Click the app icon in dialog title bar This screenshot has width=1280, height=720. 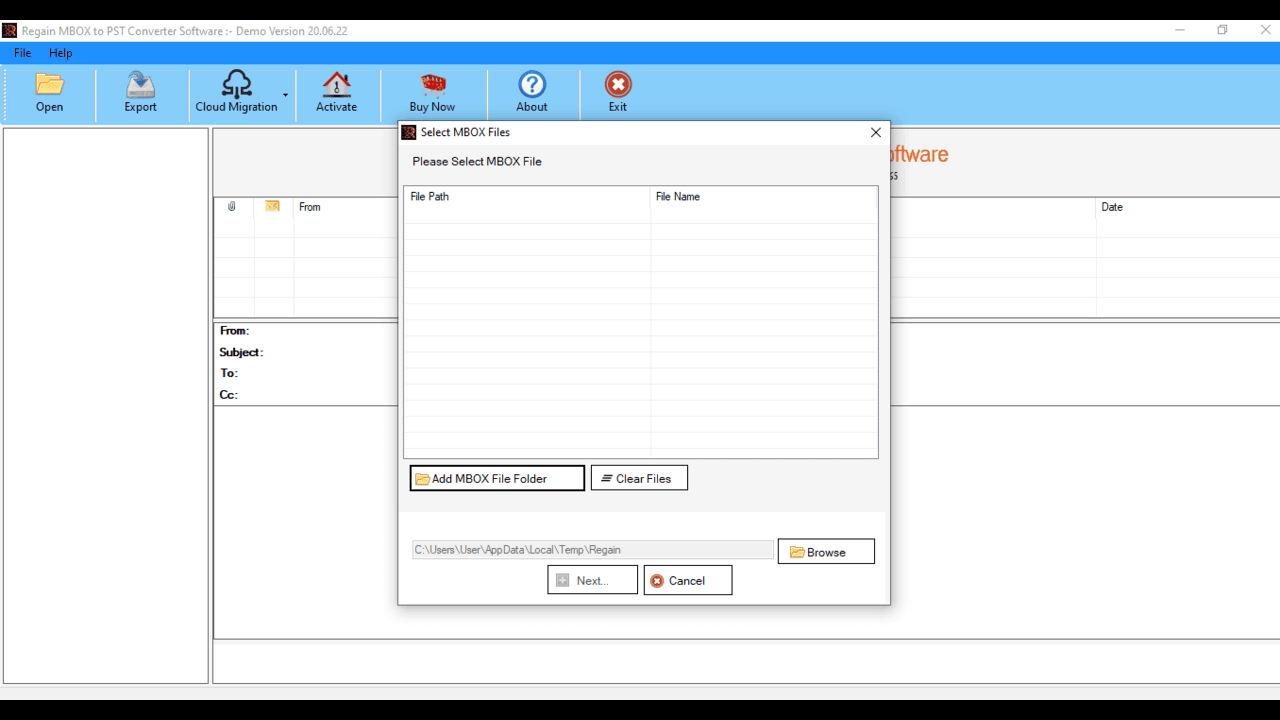[409, 132]
